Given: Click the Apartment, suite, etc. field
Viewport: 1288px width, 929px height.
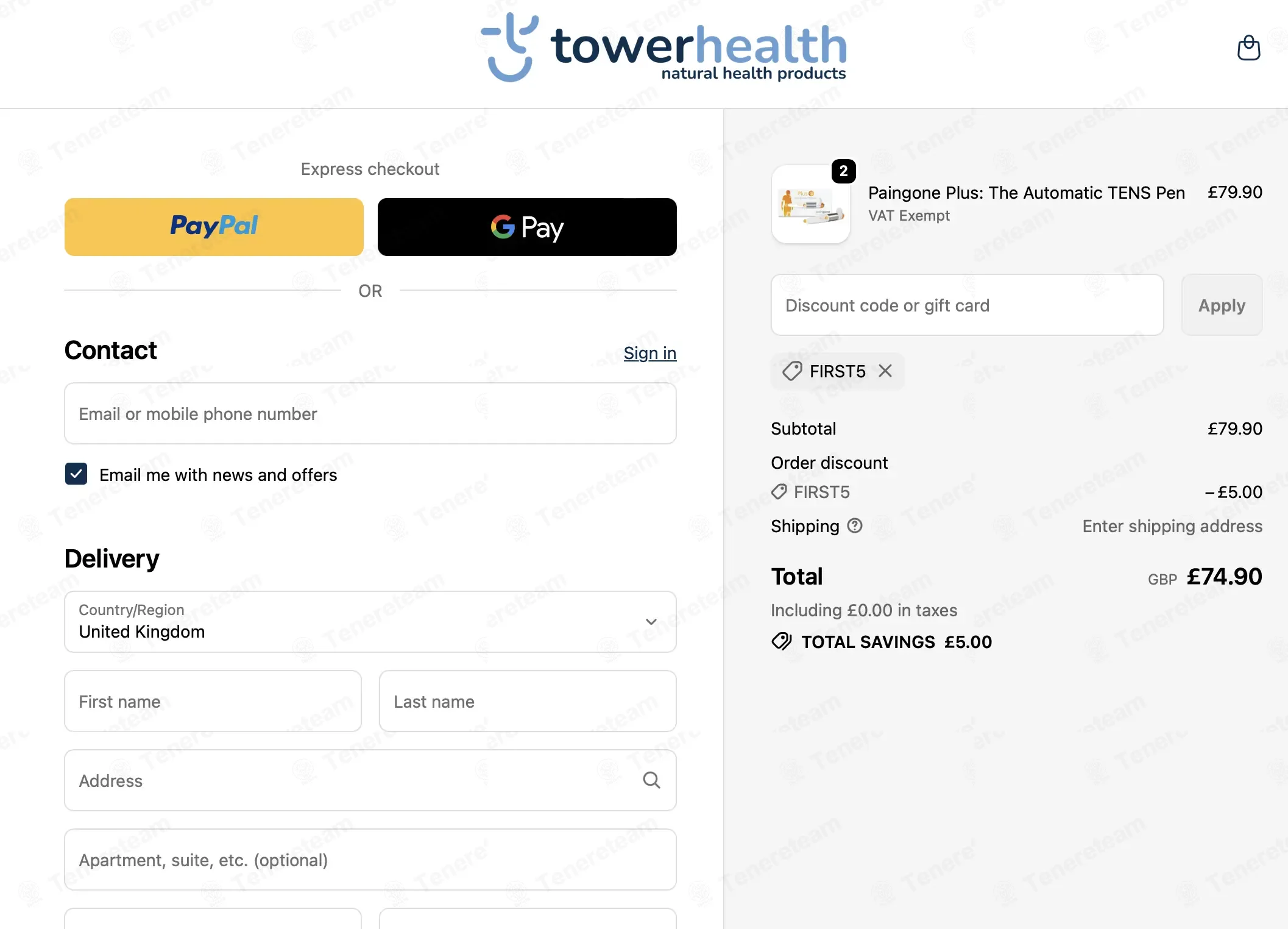Looking at the screenshot, I should [x=370, y=860].
